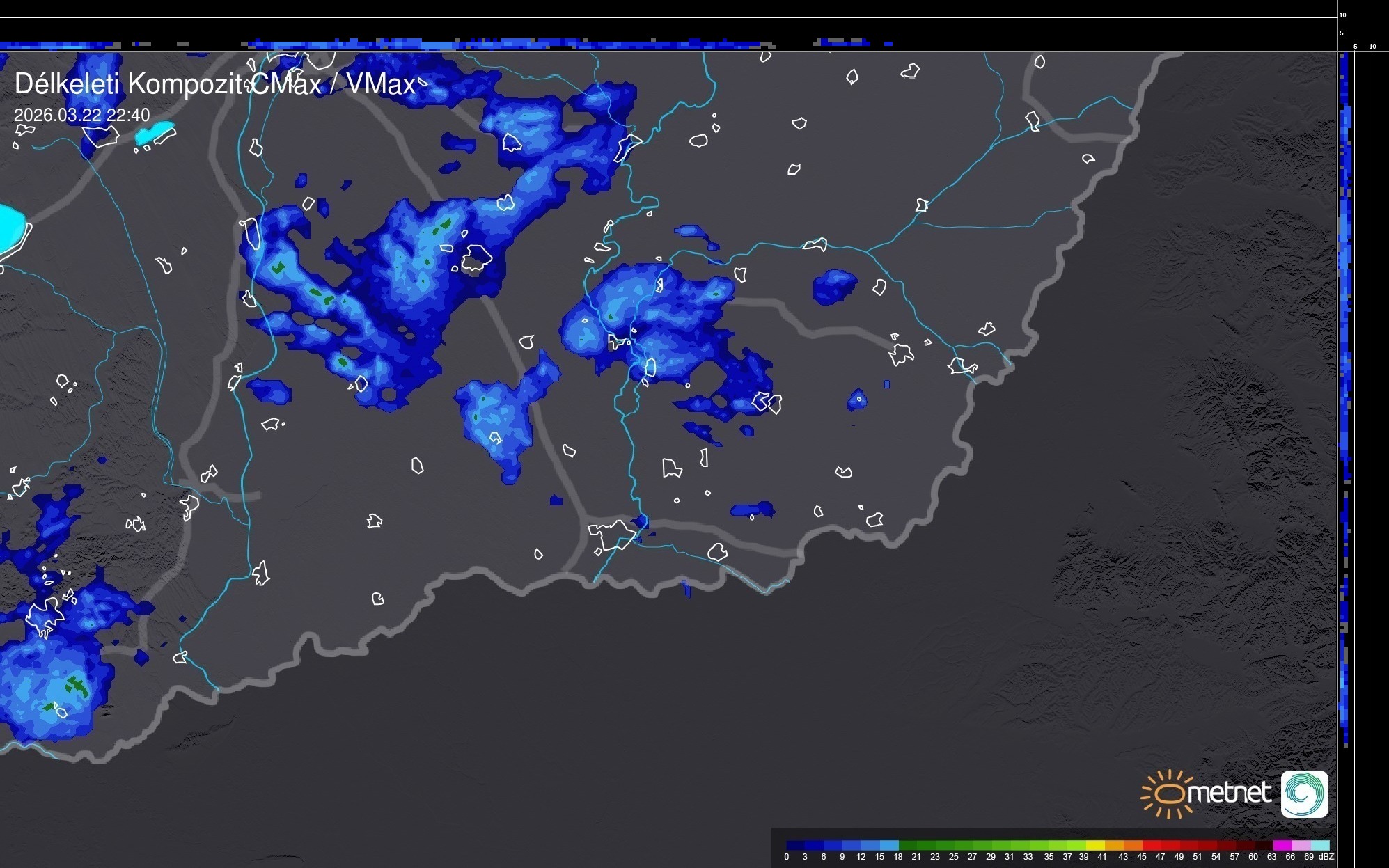Select the bright red swatch above 45

1152,845
